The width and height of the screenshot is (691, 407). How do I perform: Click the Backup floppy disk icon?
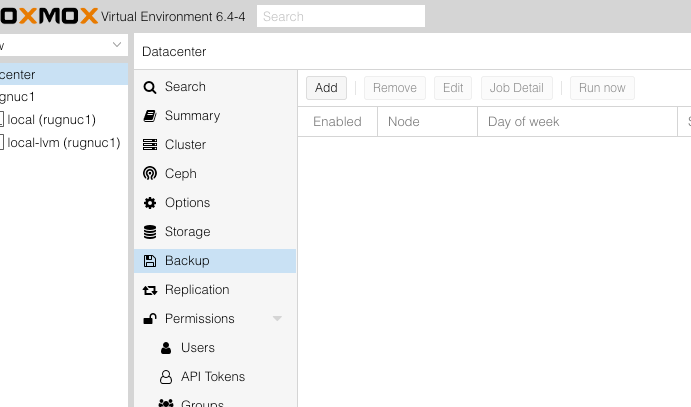pyautogui.click(x=150, y=261)
